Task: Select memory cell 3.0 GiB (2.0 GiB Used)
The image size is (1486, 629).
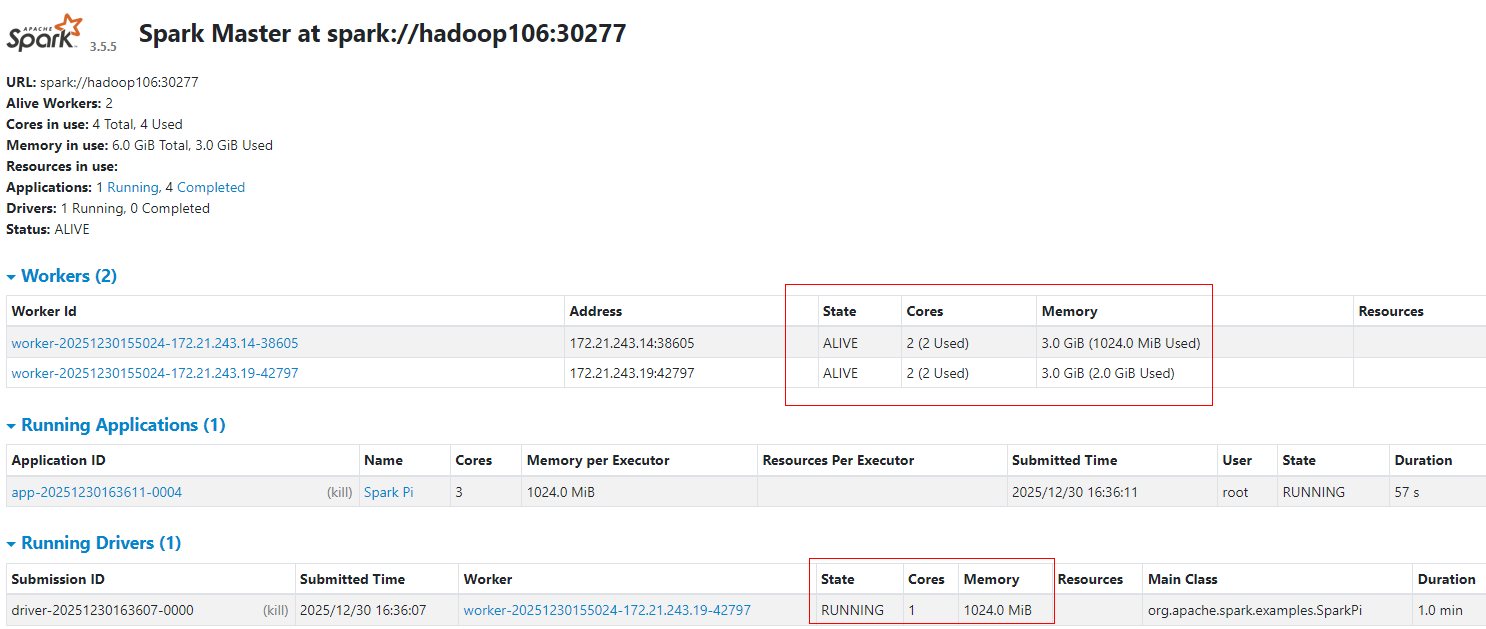Action: click(x=1108, y=373)
